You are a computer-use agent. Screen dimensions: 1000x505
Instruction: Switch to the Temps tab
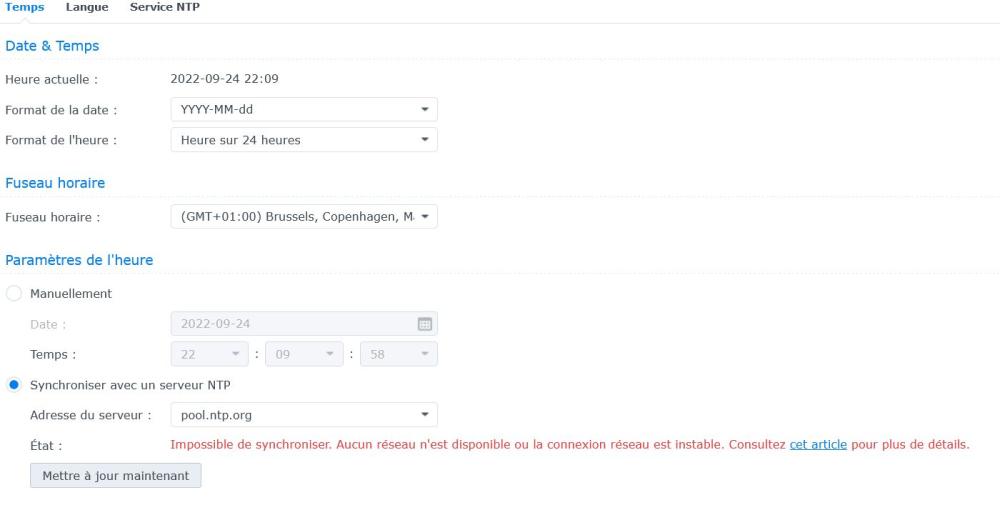(25, 8)
